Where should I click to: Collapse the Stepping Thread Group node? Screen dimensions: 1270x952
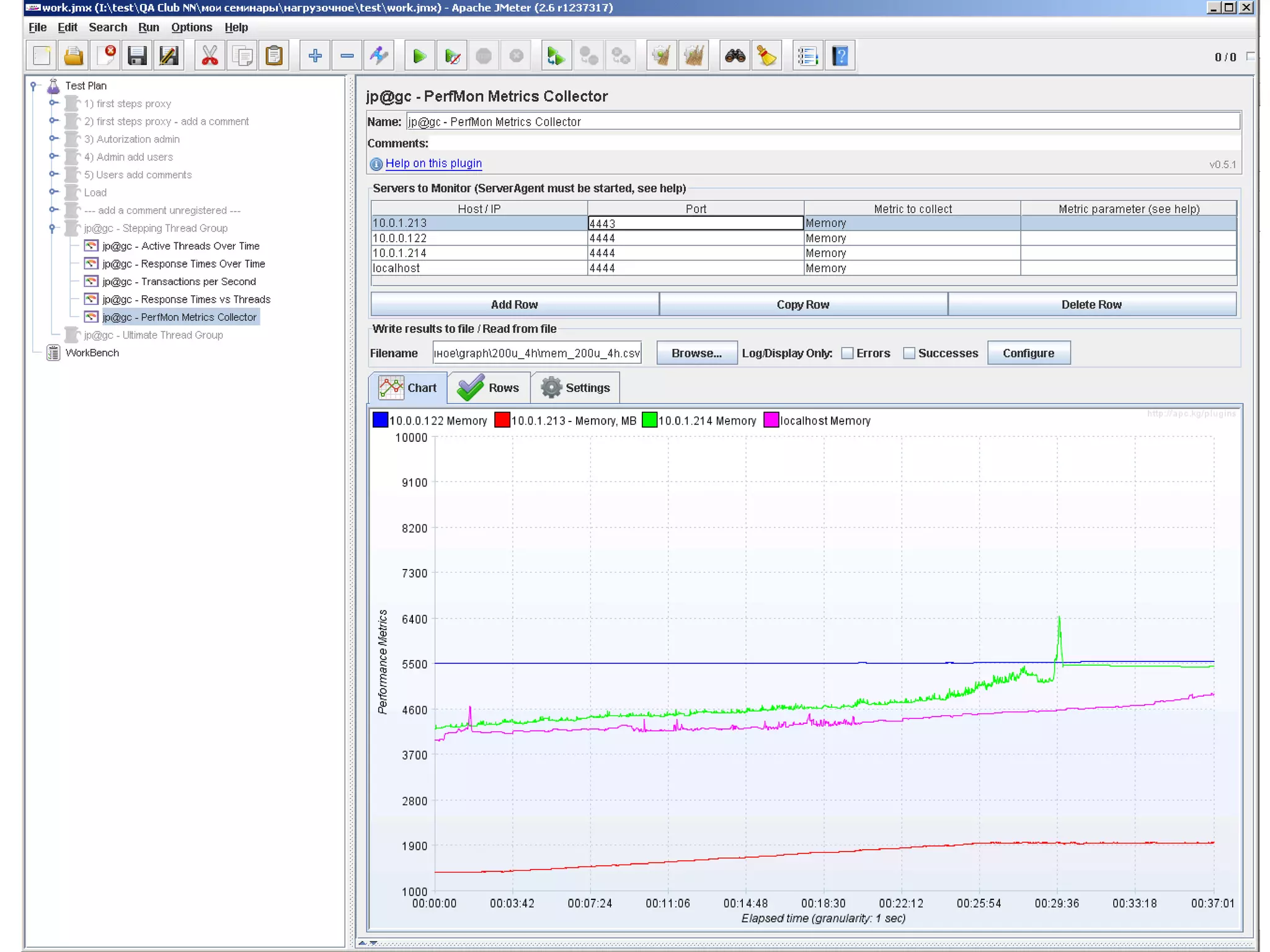tap(53, 228)
